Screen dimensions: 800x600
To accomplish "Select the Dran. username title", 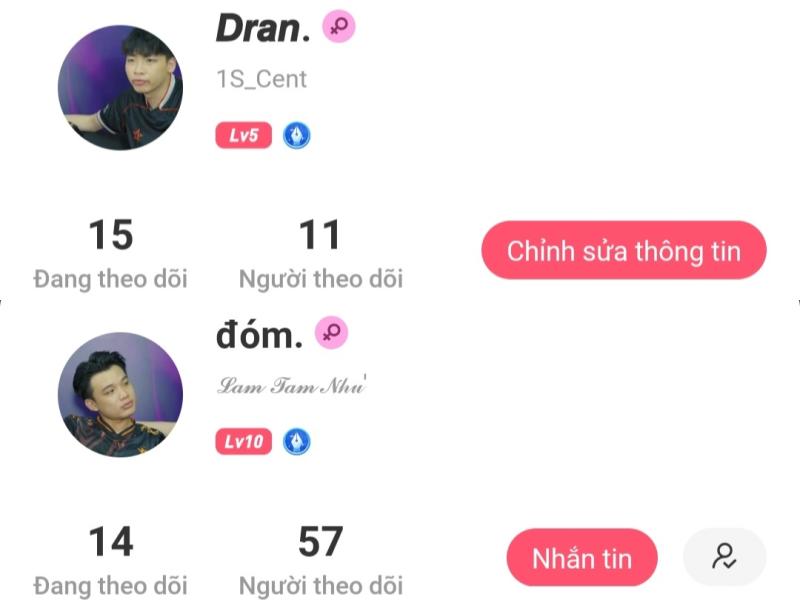I will pyautogui.click(x=263, y=28).
